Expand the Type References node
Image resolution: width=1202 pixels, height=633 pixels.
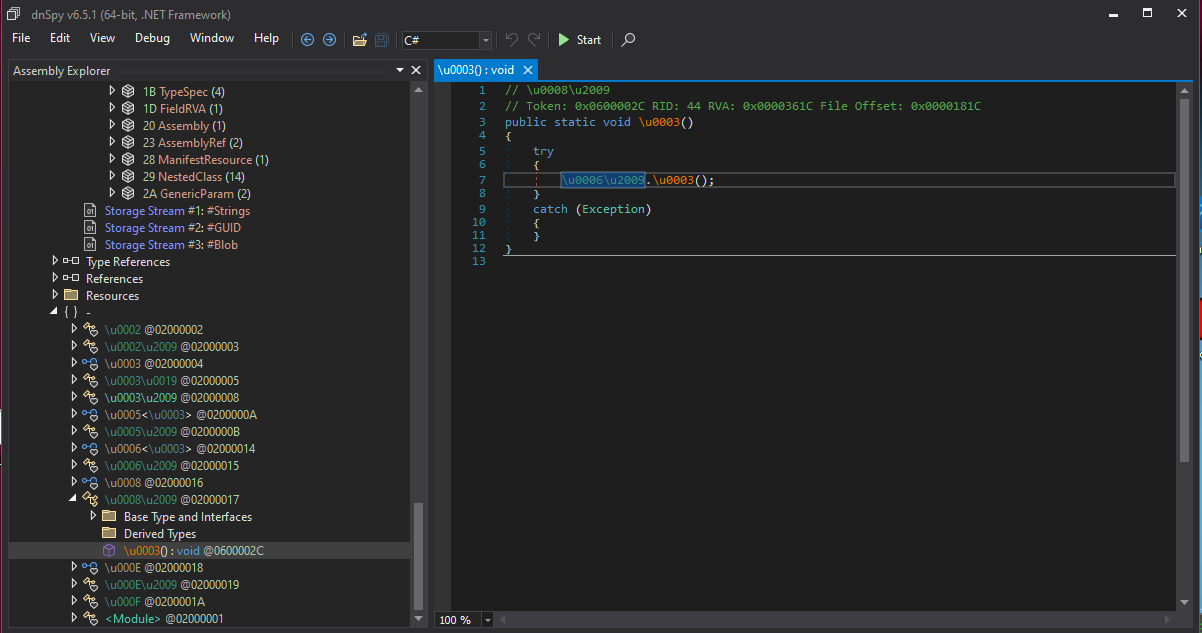[55, 262]
